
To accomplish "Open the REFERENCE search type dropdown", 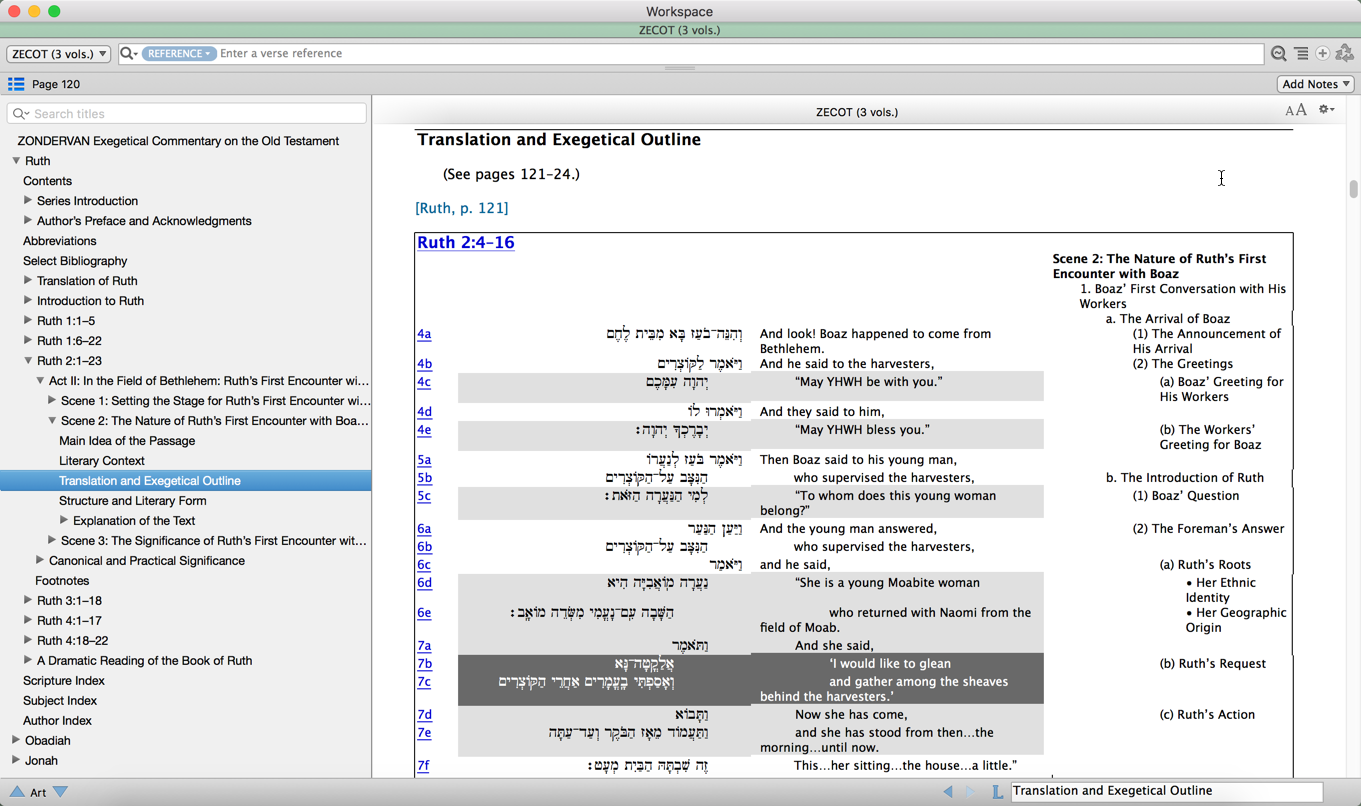I will click(178, 54).
